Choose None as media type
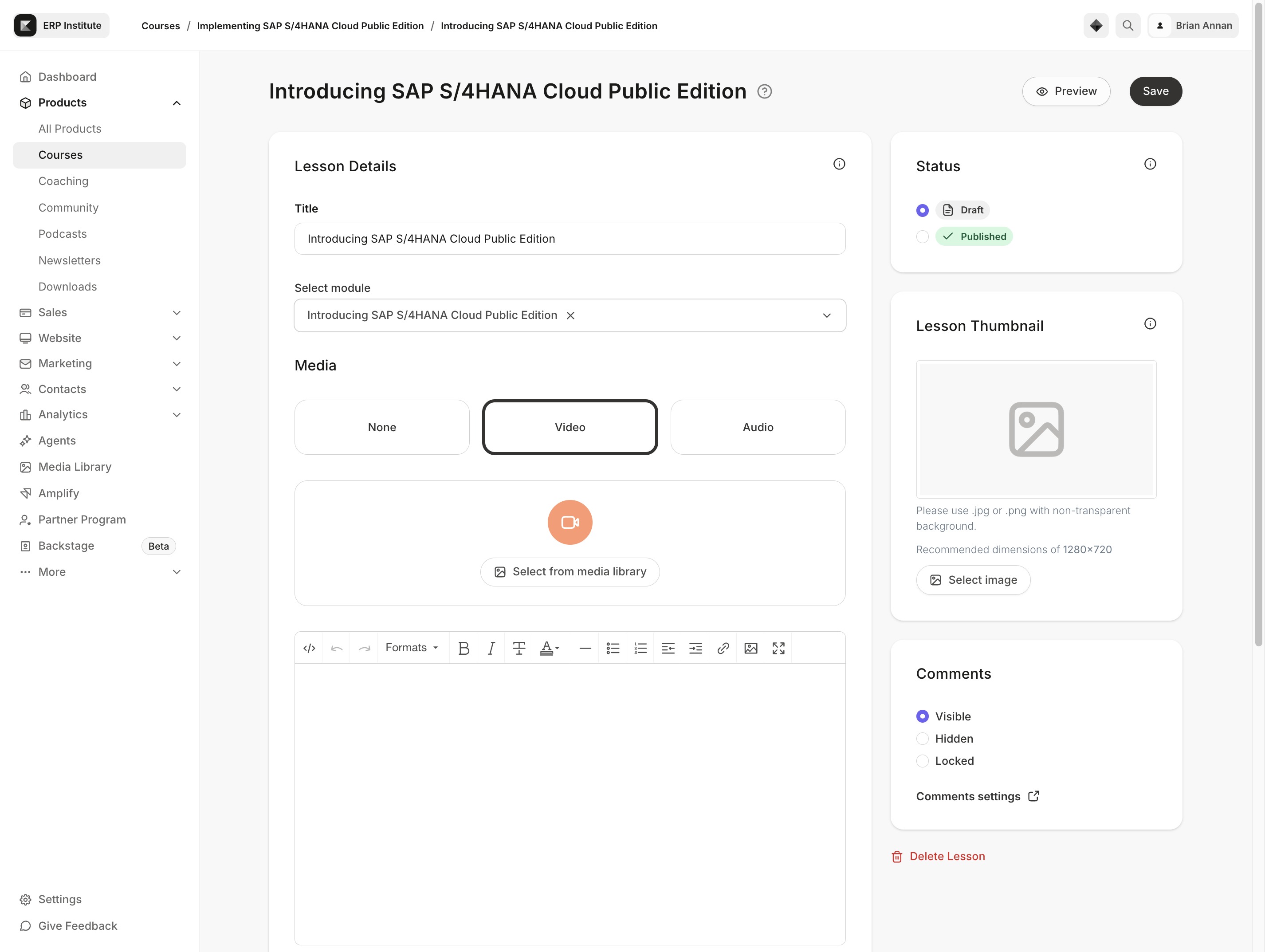The height and width of the screenshot is (952, 1265). pyautogui.click(x=382, y=427)
